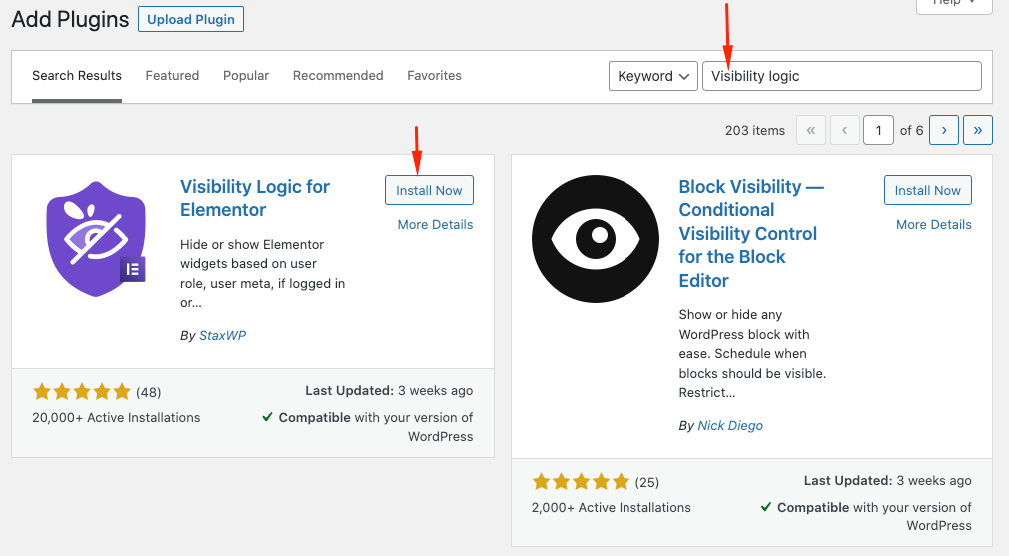
Task: Click the Block Visibility eye logo
Action: pos(595,239)
